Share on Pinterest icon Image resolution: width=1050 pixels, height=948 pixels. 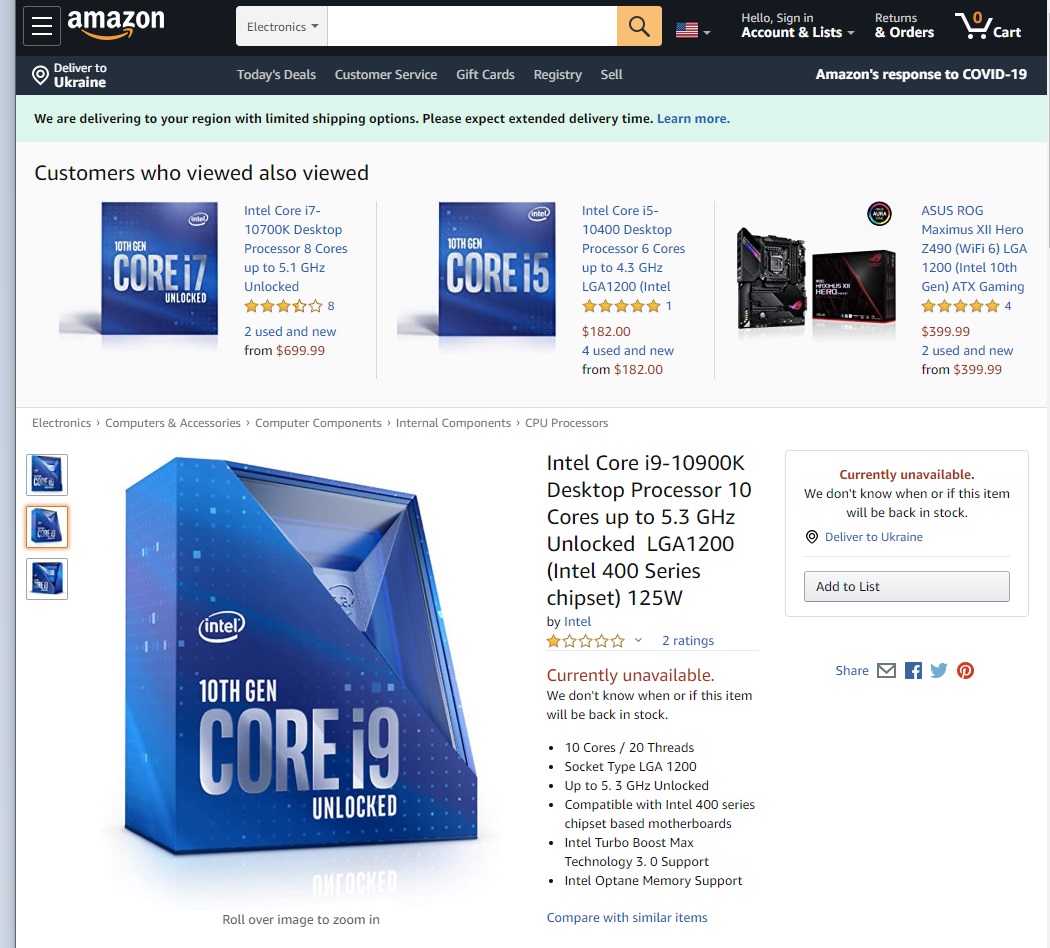pyautogui.click(x=965, y=670)
